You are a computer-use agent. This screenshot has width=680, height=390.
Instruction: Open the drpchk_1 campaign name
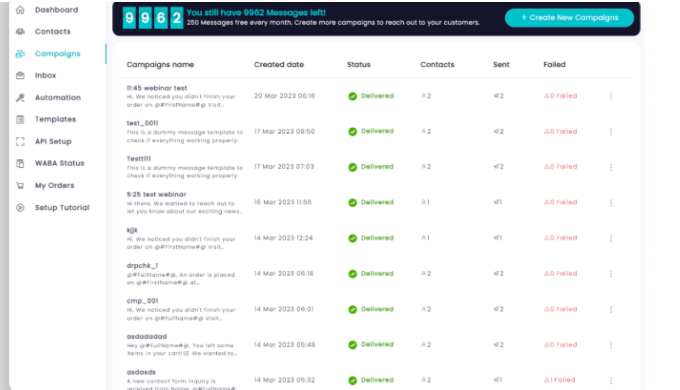(142, 265)
